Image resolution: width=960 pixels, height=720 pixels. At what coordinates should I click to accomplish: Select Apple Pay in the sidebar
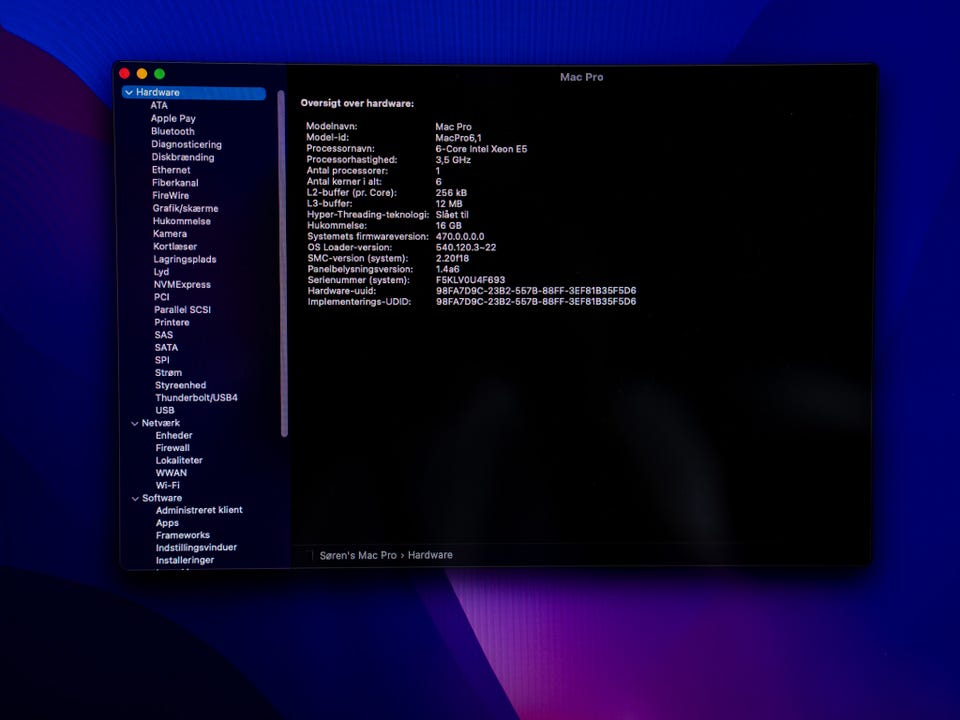173,118
